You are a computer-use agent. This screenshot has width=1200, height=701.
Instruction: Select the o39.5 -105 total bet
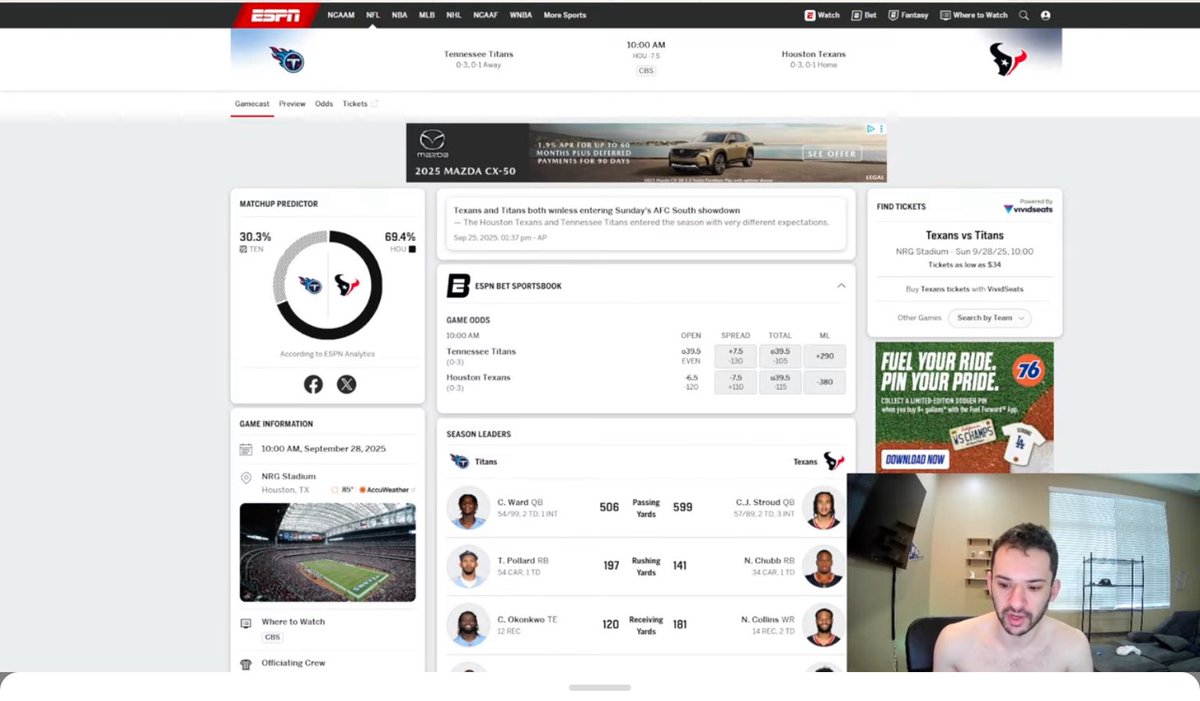click(x=780, y=356)
